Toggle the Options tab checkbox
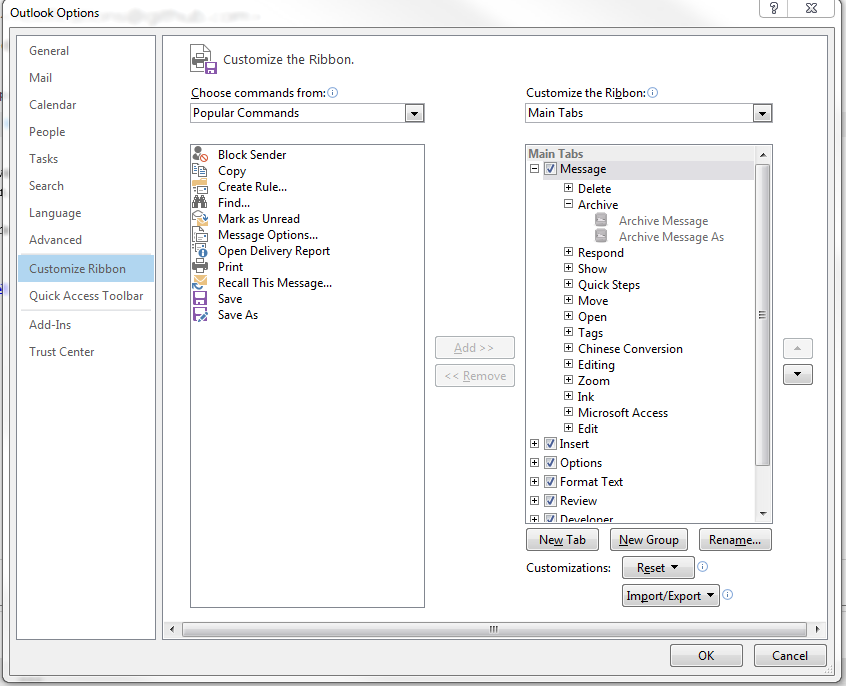846x686 pixels. click(x=550, y=463)
